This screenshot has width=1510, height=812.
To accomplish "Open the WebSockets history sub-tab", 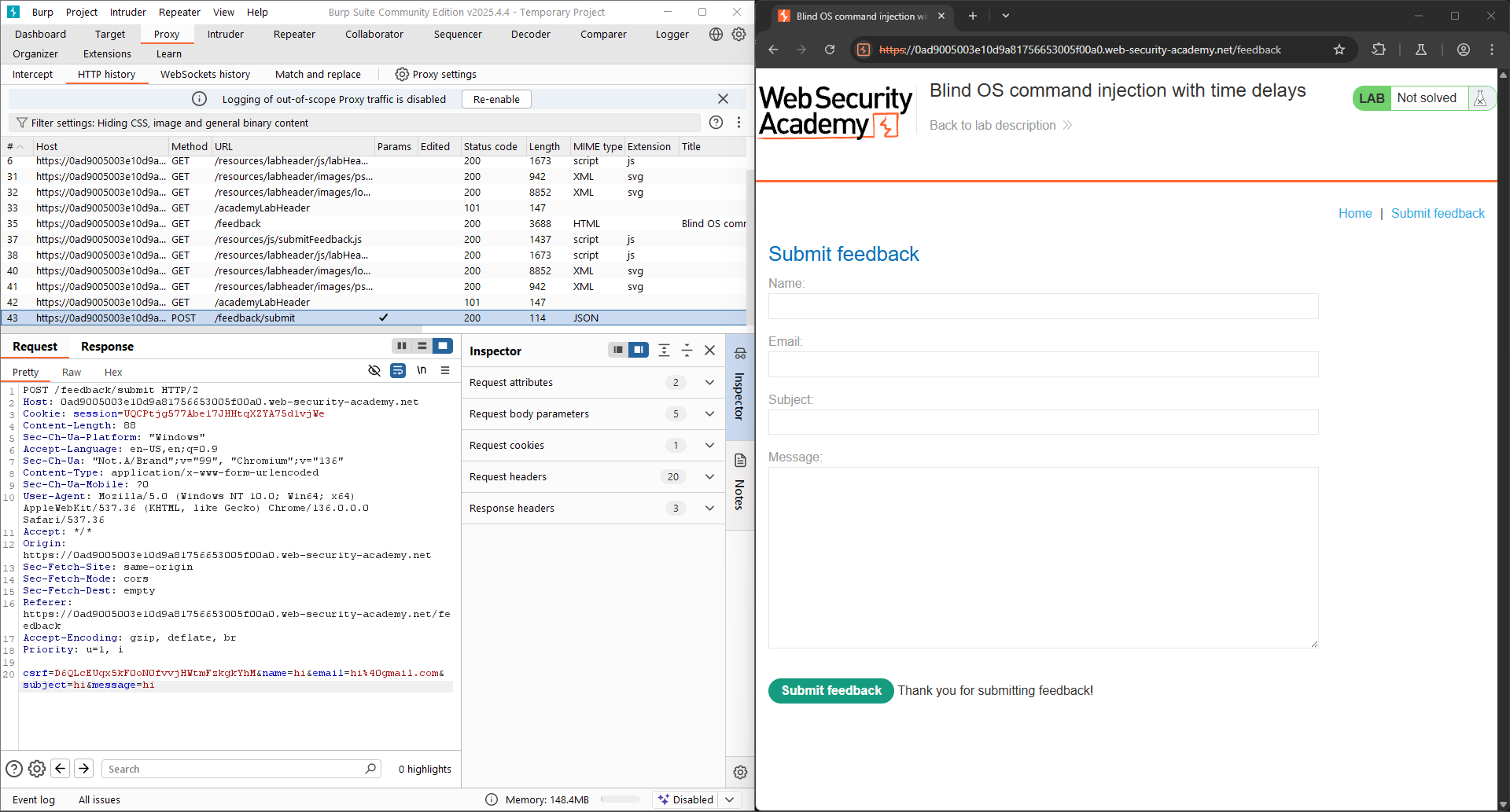I will point(205,74).
